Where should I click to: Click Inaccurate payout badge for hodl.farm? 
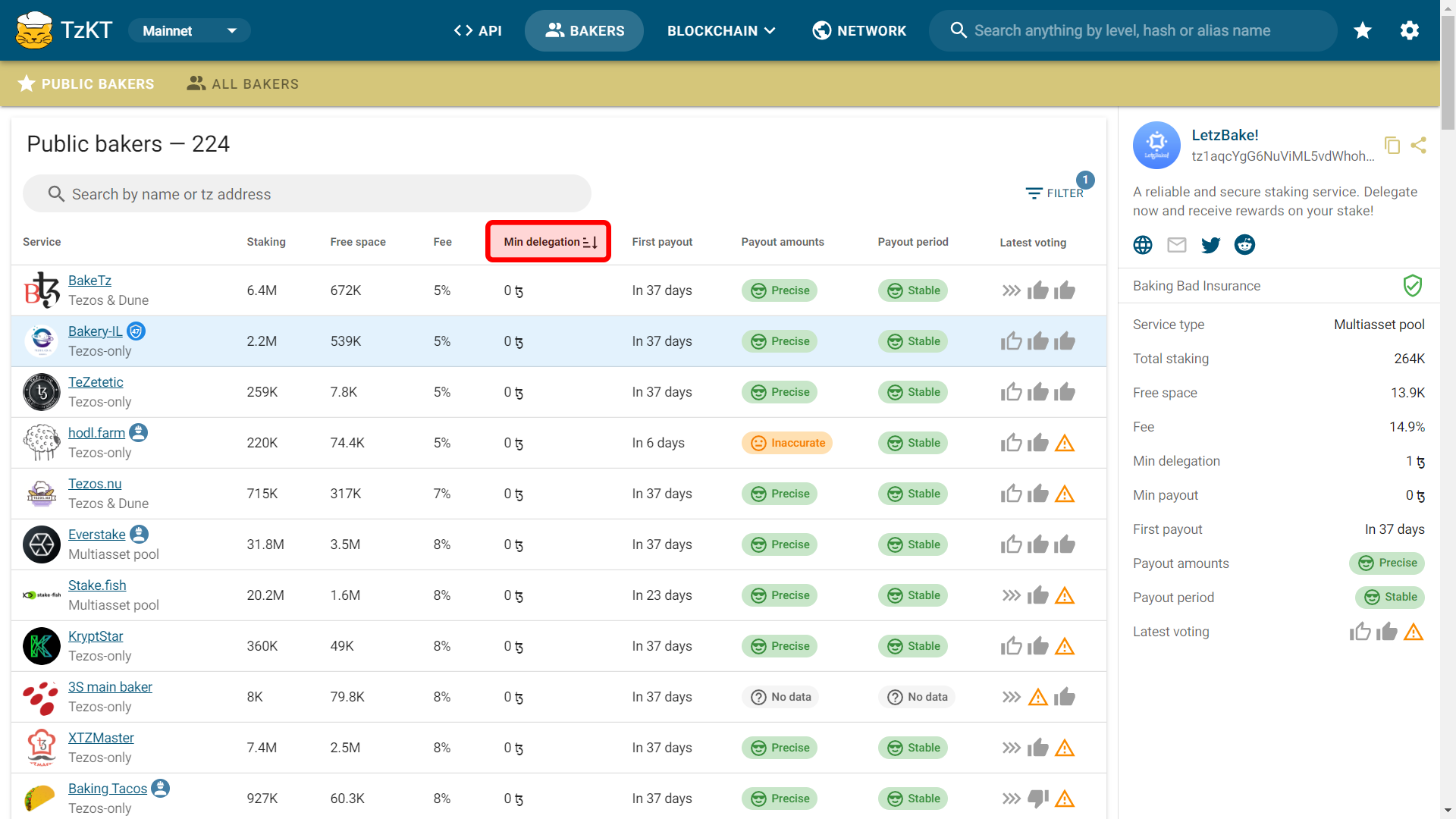pyautogui.click(x=787, y=443)
